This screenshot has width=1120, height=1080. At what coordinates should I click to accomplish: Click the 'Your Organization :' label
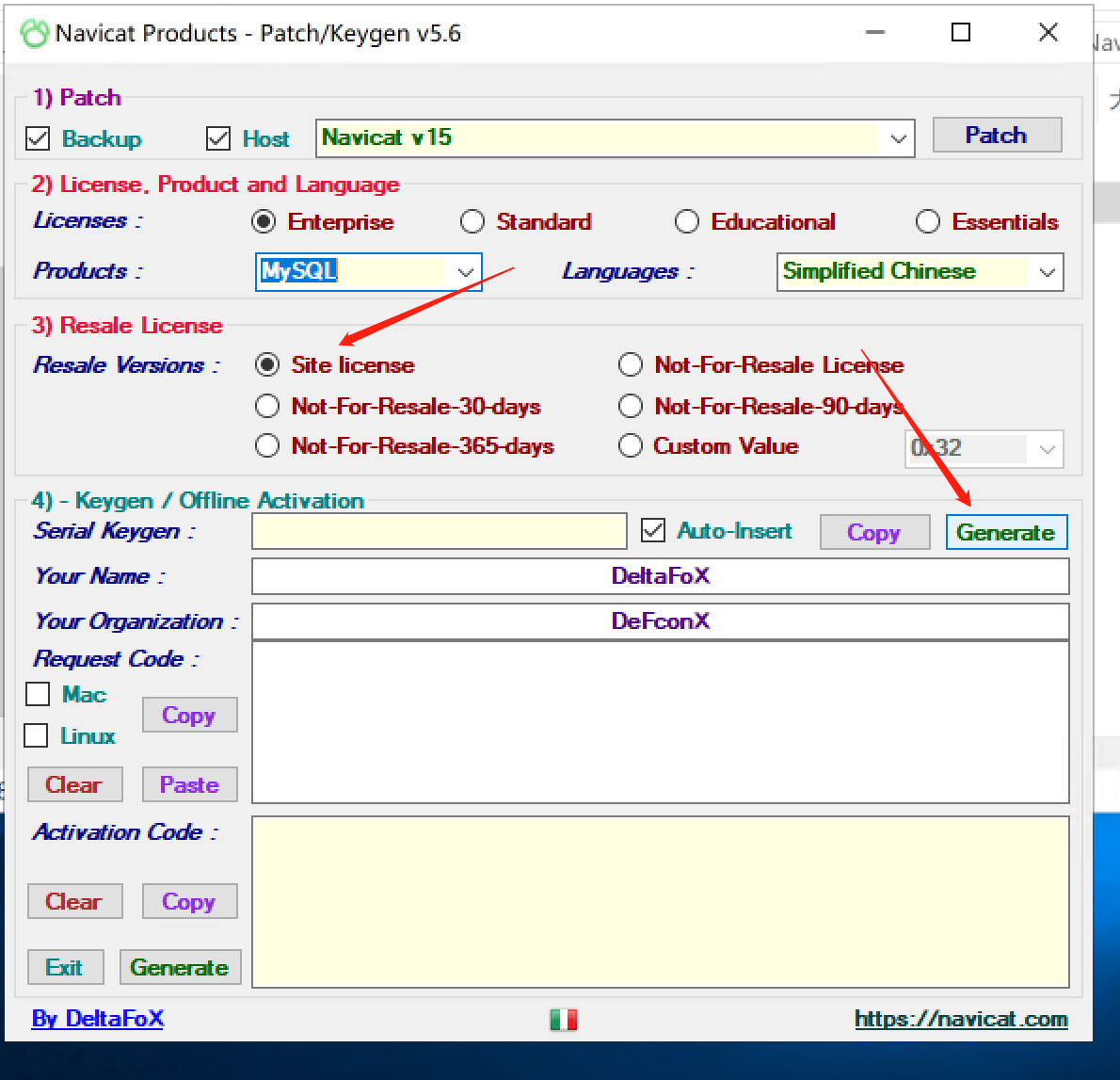[136, 621]
